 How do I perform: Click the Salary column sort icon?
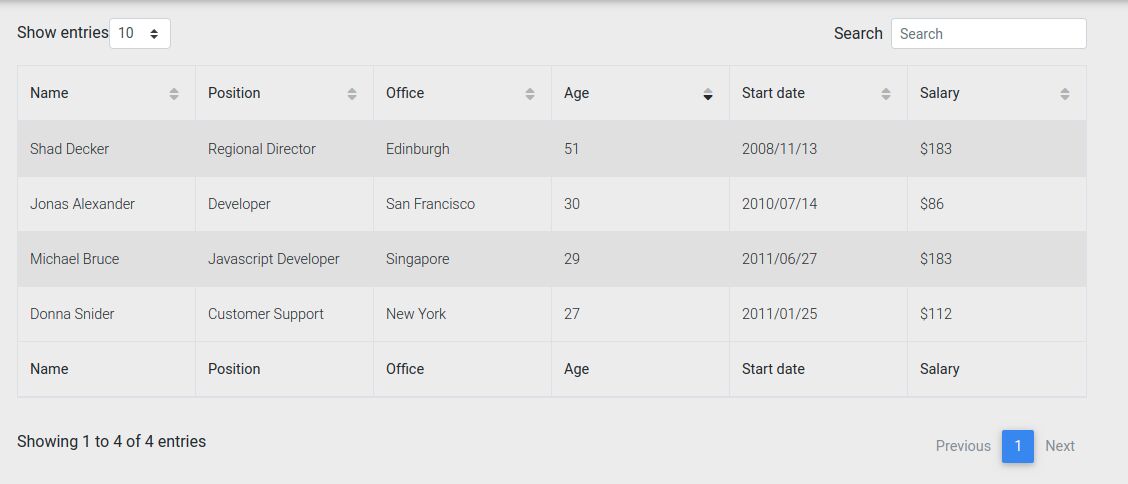[1065, 93]
